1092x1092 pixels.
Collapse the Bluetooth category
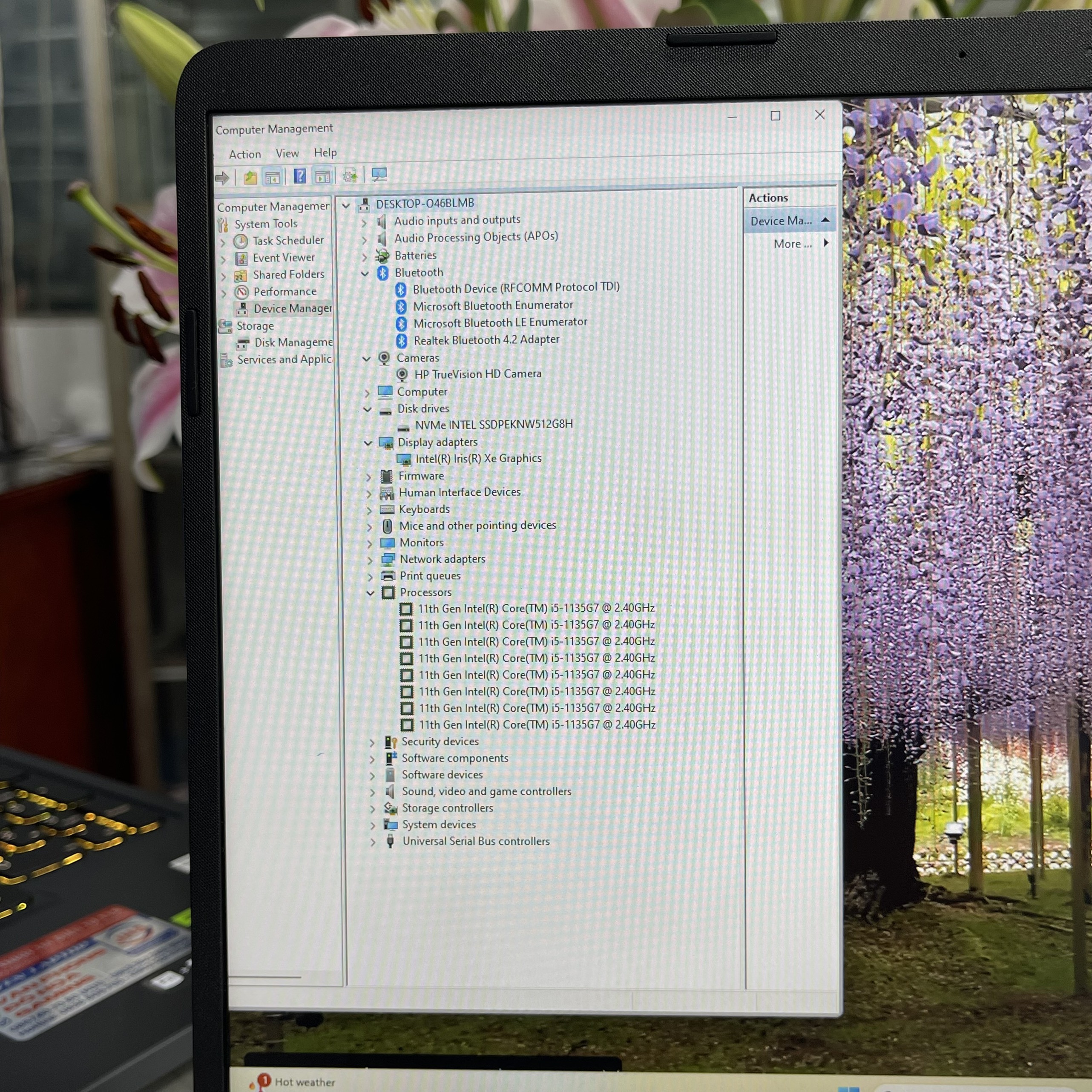click(365, 274)
